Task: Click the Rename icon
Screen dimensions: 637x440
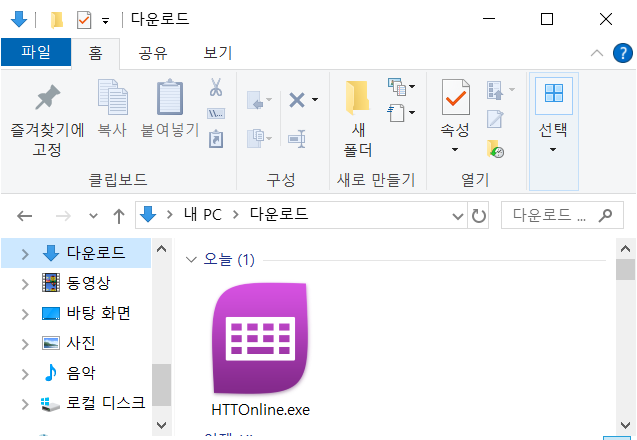Action: click(297, 139)
